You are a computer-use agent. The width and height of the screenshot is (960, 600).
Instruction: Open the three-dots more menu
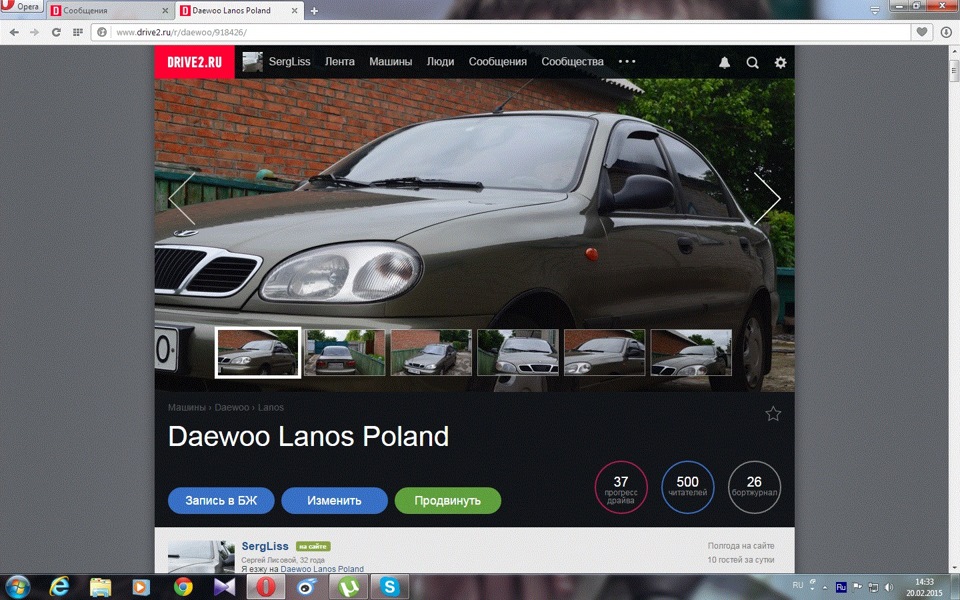click(627, 61)
